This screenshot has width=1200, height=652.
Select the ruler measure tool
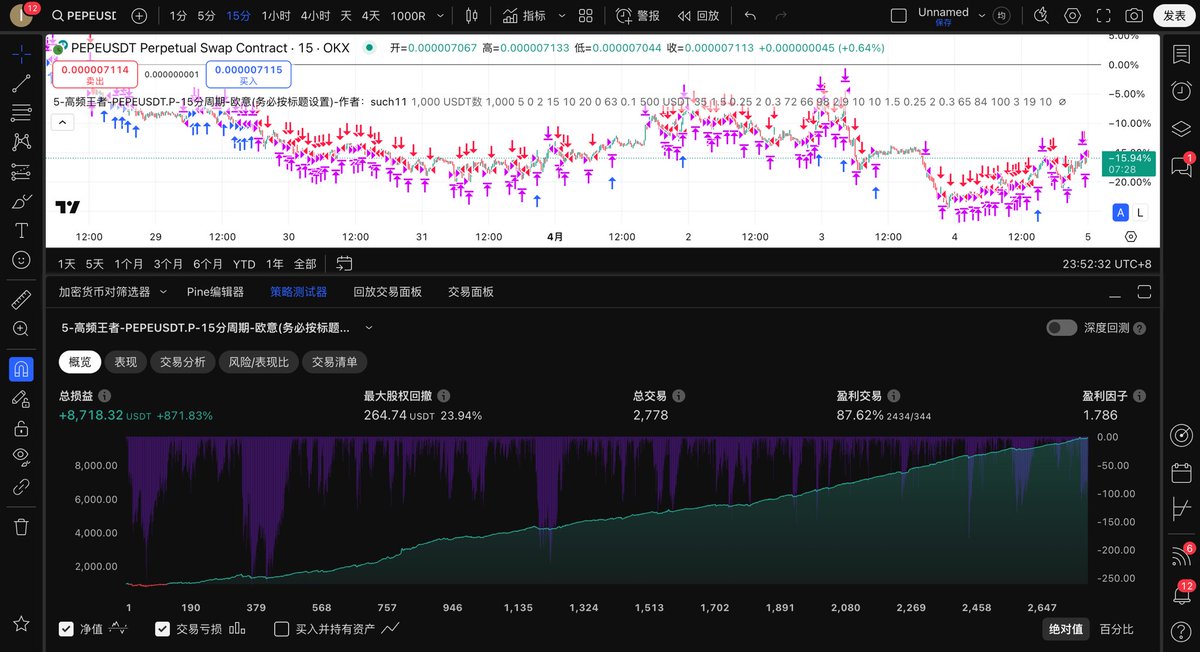tap(21, 299)
